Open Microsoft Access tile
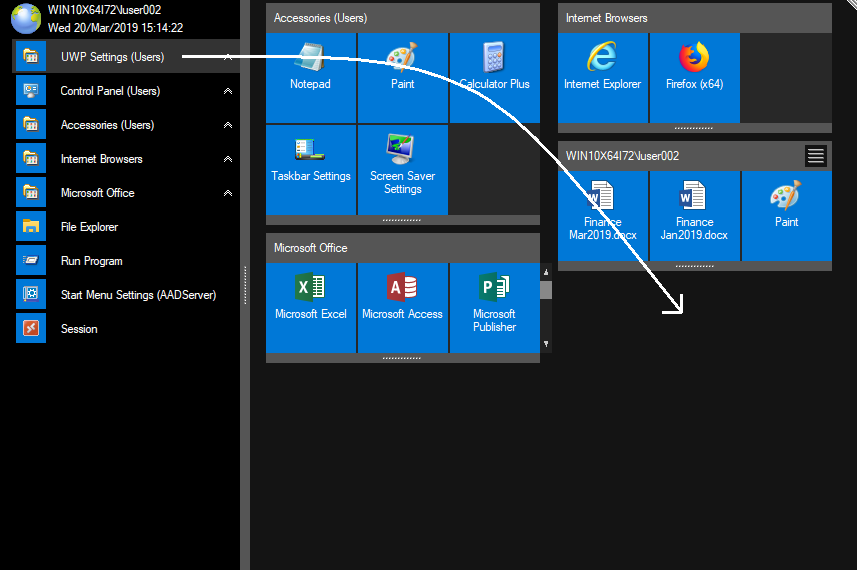 (402, 307)
